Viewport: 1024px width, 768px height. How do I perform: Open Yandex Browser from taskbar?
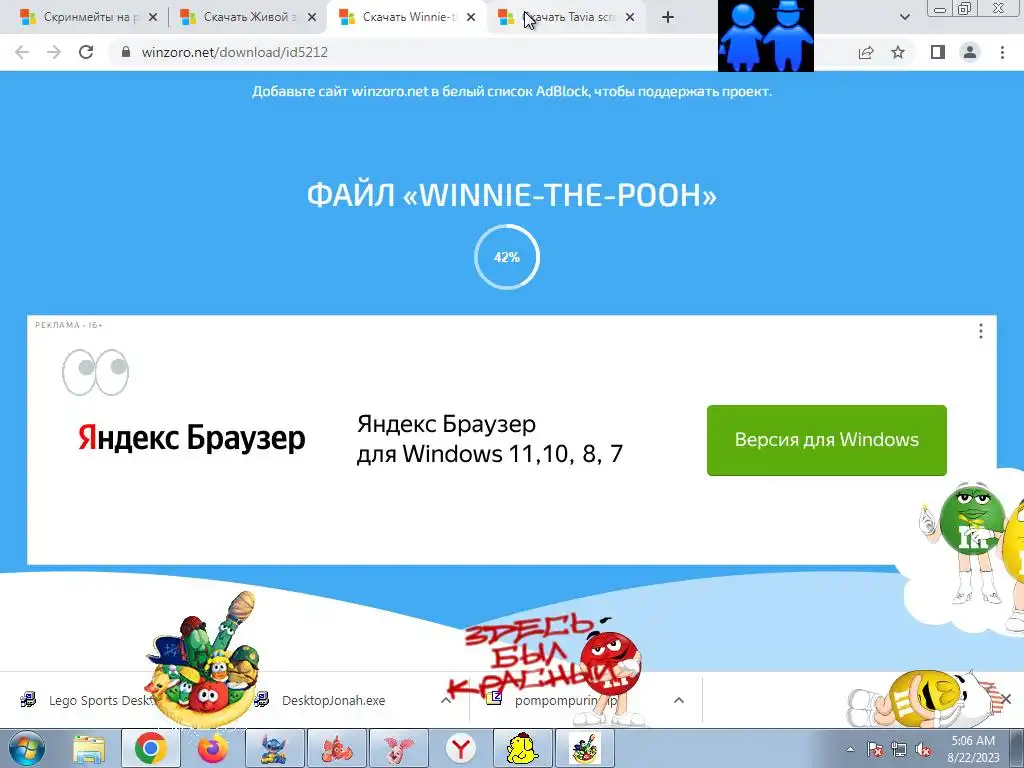coord(460,748)
